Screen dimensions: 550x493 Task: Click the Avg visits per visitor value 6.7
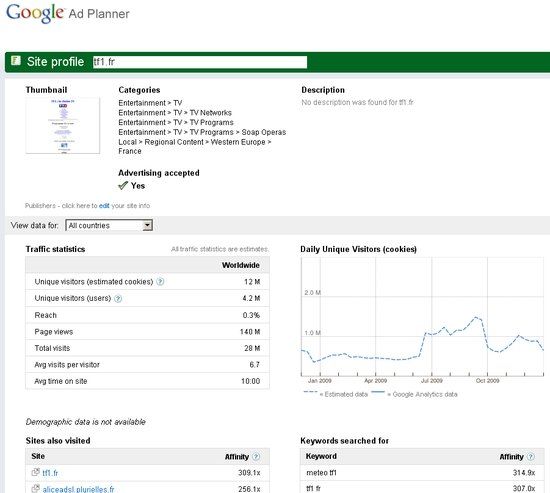(x=255, y=365)
